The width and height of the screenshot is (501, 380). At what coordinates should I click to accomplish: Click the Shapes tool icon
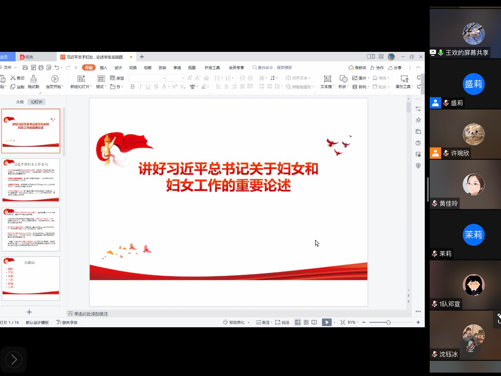pos(343,79)
